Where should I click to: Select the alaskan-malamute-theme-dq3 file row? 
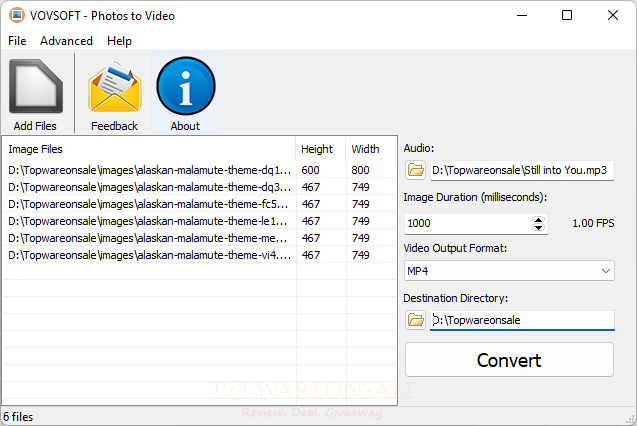pyautogui.click(x=199, y=187)
